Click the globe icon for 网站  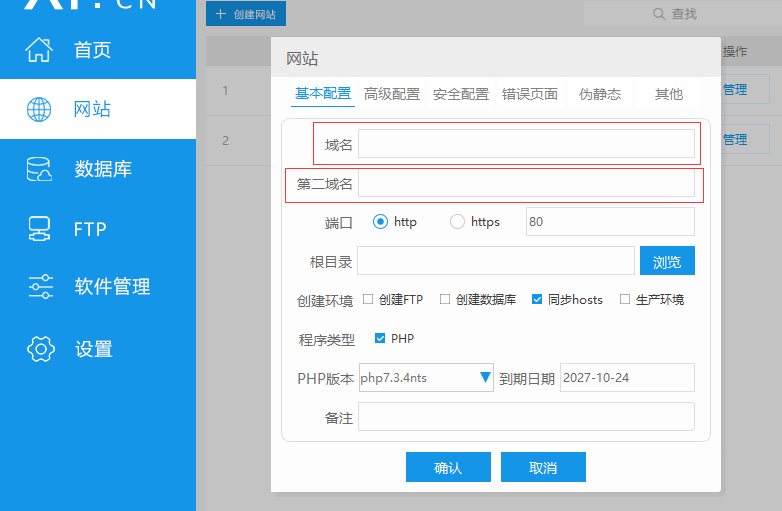pyautogui.click(x=39, y=109)
